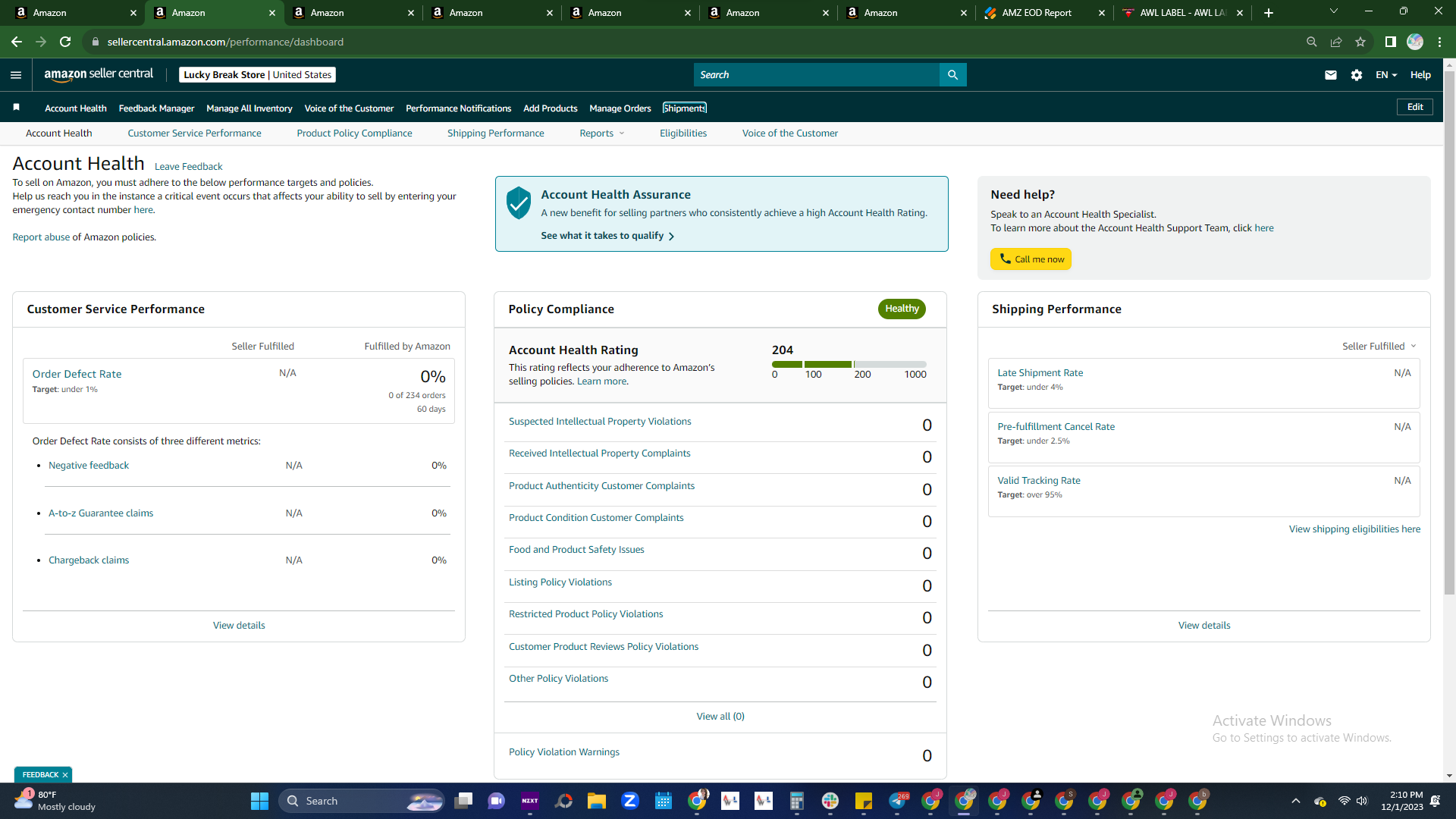Open the Eligibilities tab

click(x=682, y=133)
